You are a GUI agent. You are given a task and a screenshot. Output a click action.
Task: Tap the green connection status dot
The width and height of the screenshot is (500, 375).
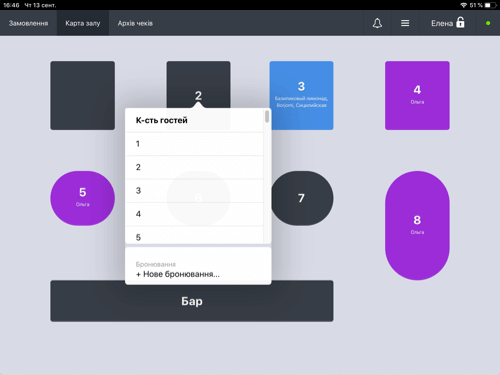coord(488,23)
